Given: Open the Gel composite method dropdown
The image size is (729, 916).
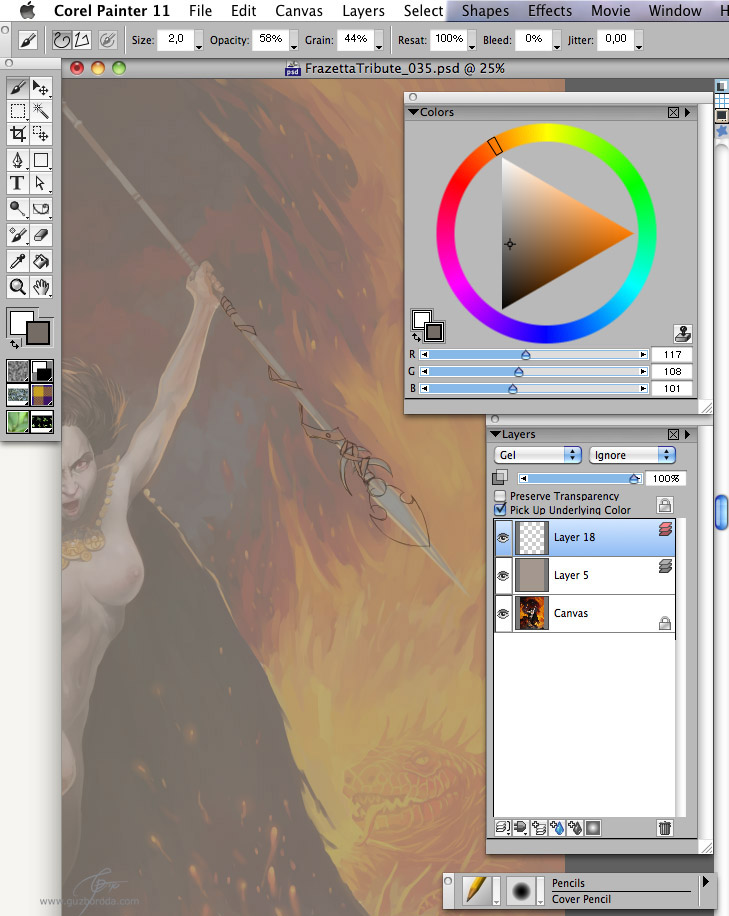Looking at the screenshot, I should (538, 455).
